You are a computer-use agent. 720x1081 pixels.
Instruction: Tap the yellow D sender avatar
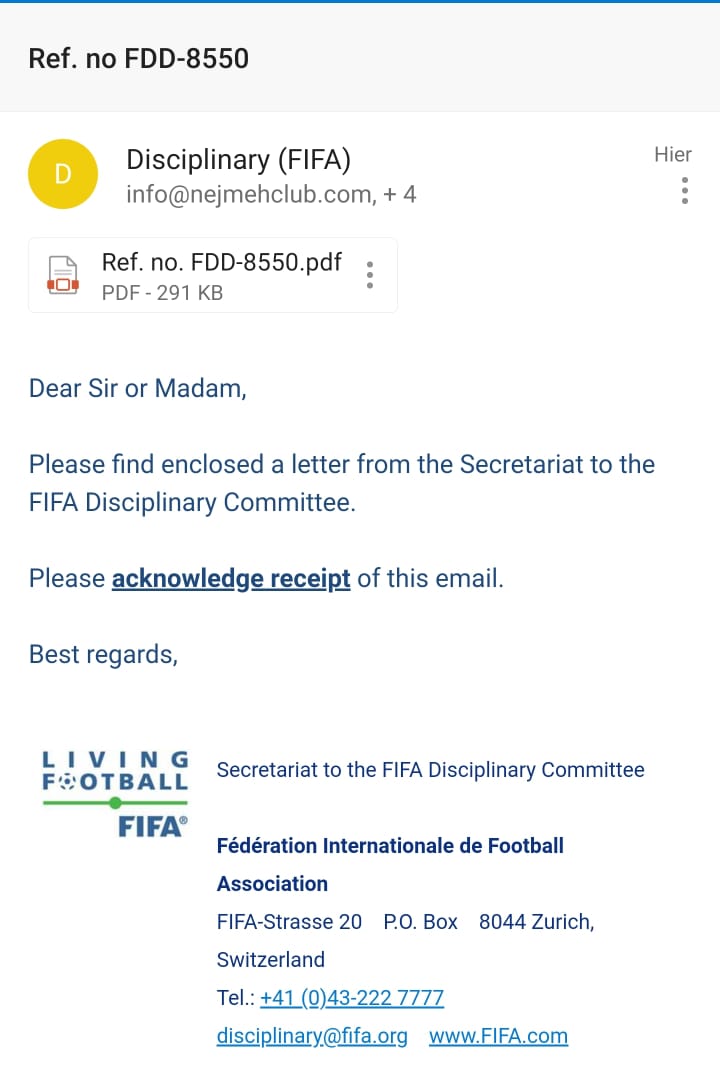[63, 174]
